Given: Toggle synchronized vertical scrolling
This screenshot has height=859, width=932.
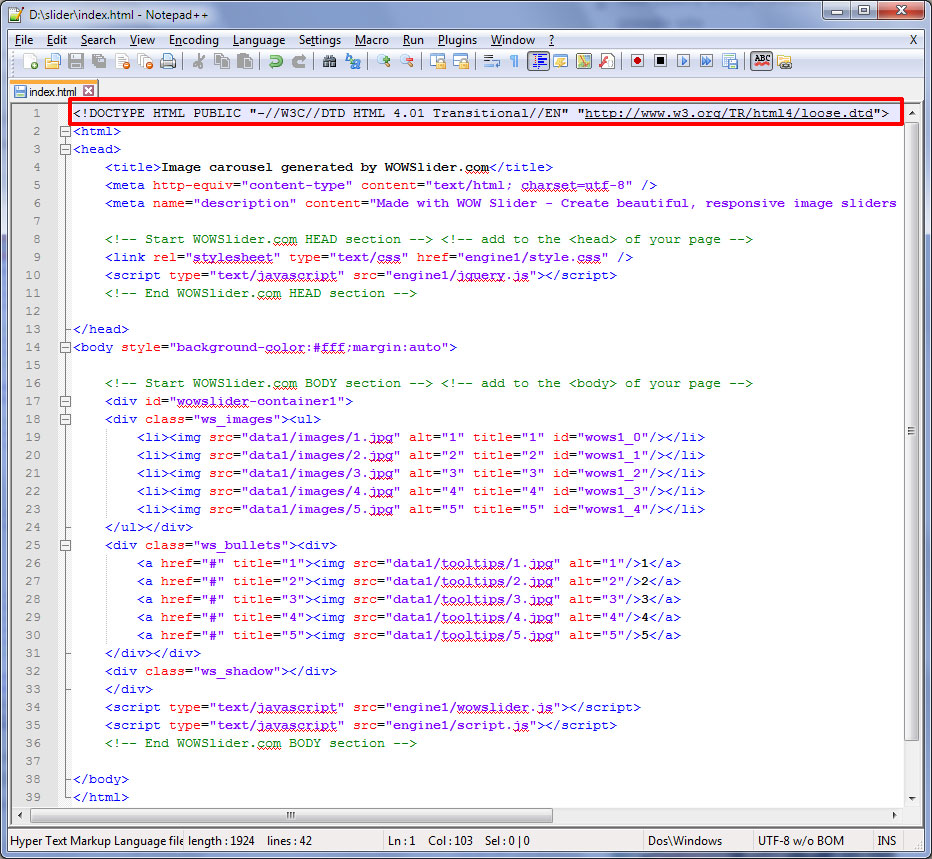Looking at the screenshot, I should point(437,61).
